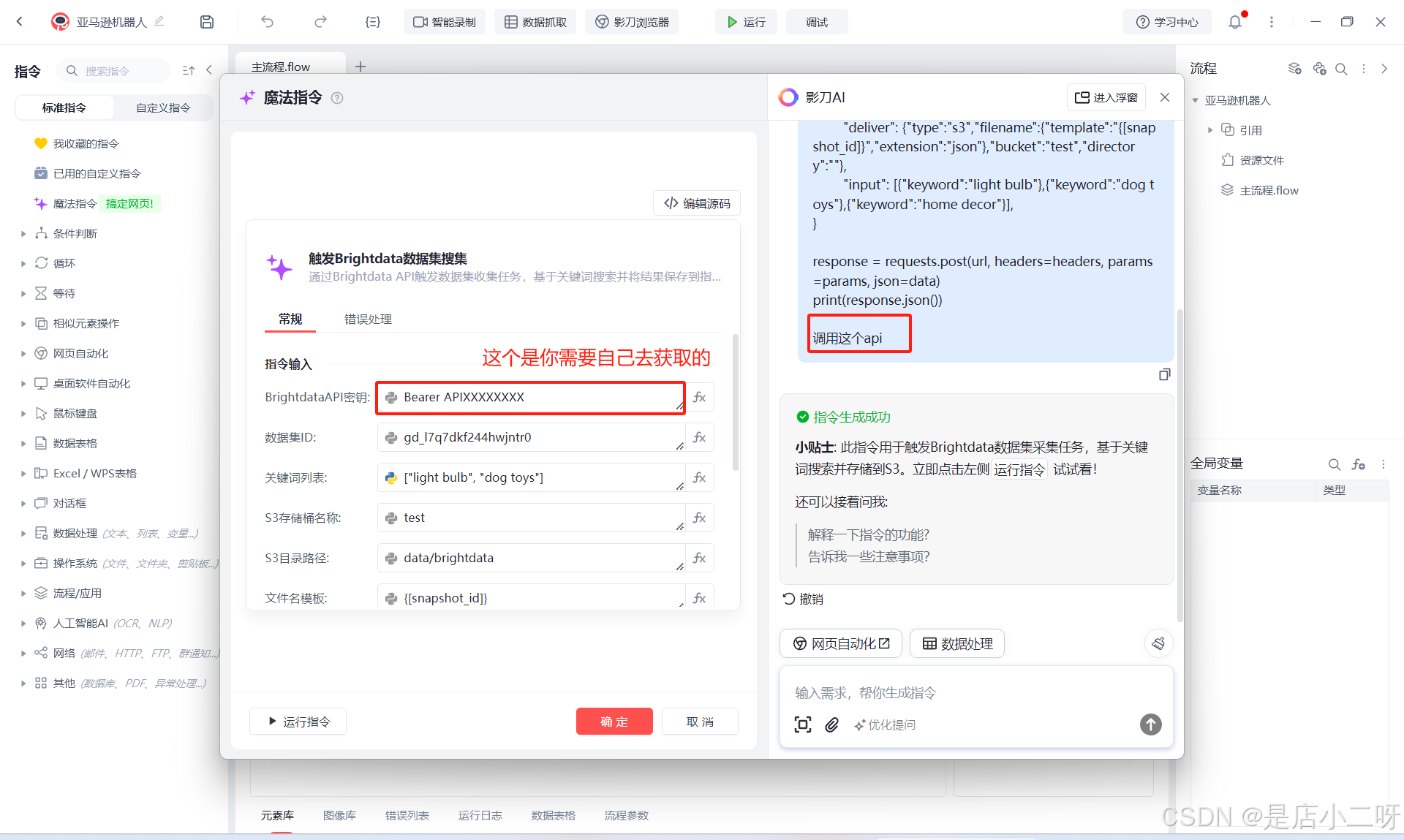Expand the 引用 tree node

tap(1210, 130)
